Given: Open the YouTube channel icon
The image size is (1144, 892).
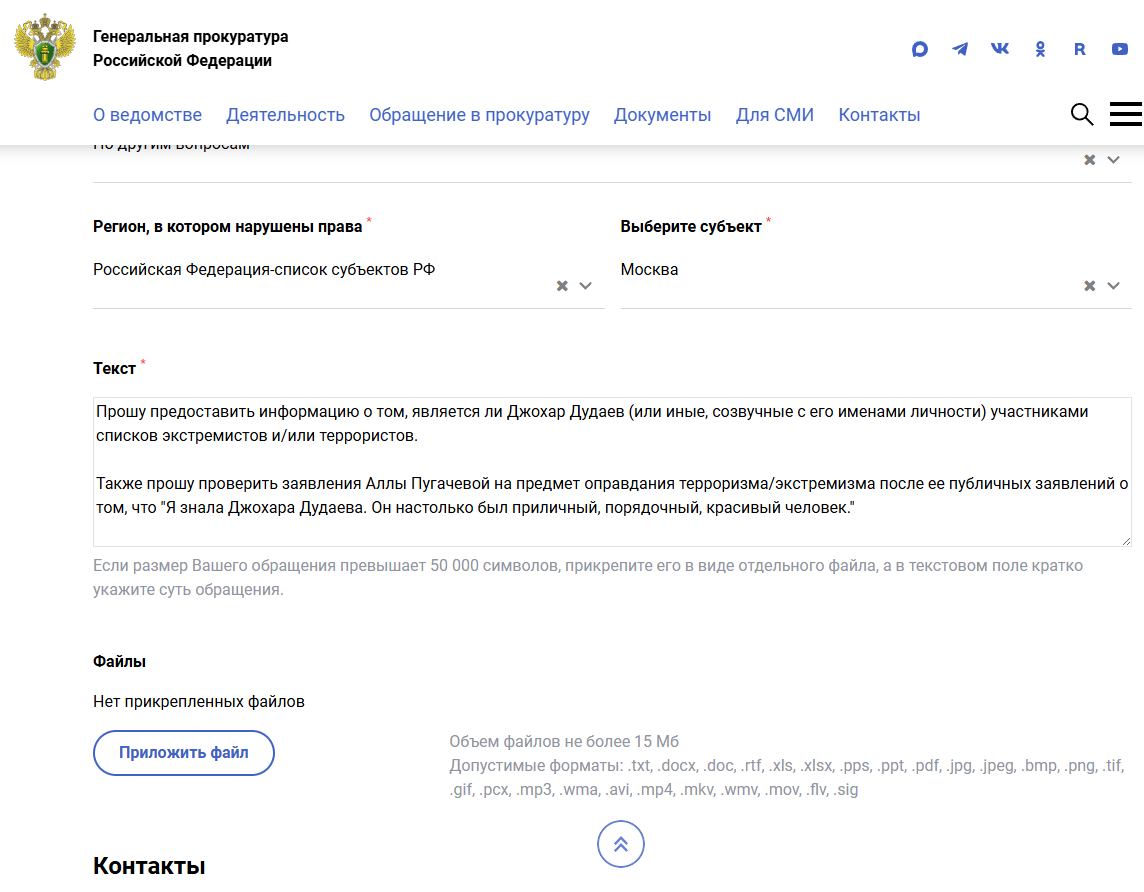Looking at the screenshot, I should tap(1120, 49).
